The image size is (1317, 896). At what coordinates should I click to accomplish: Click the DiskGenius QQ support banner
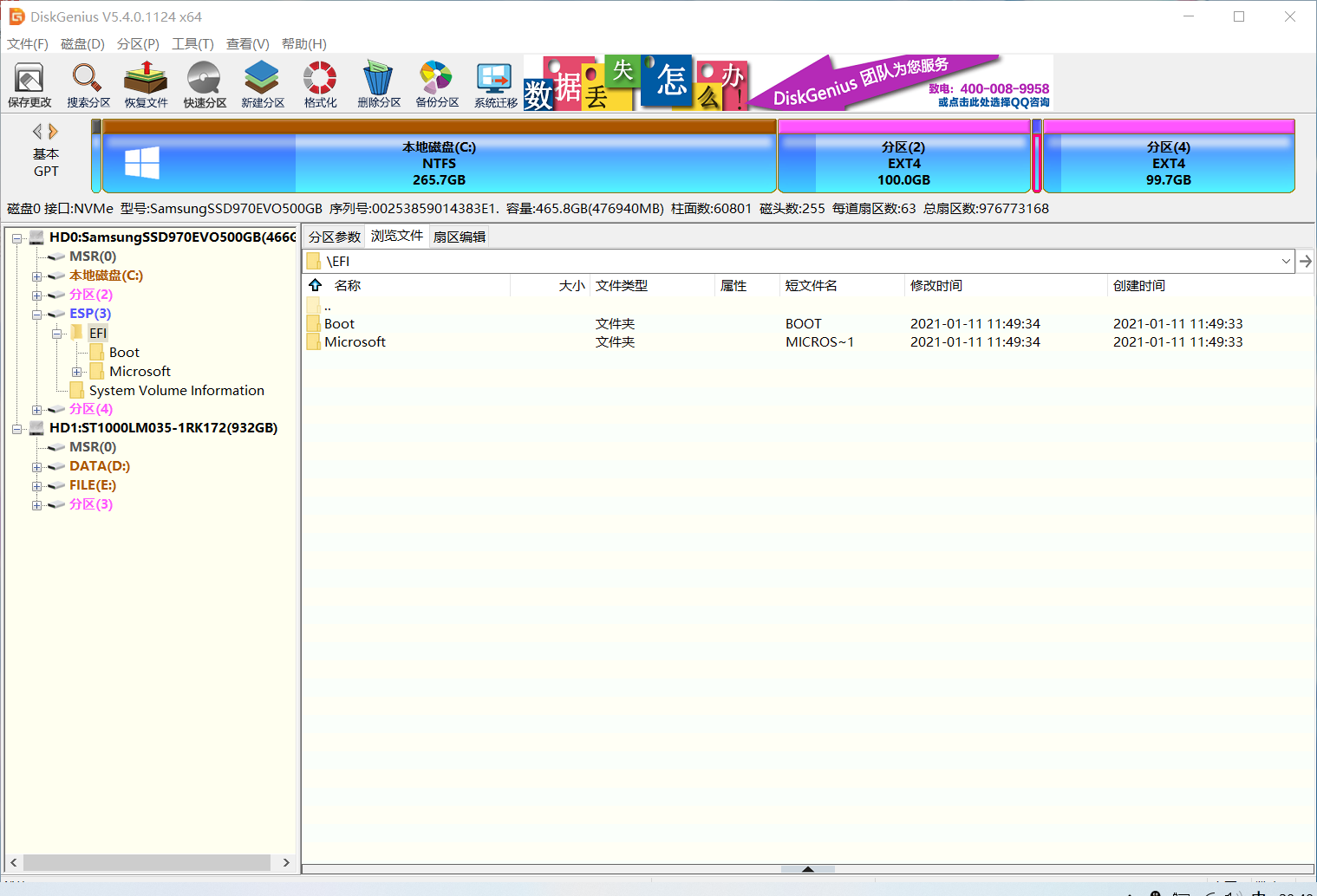click(902, 83)
